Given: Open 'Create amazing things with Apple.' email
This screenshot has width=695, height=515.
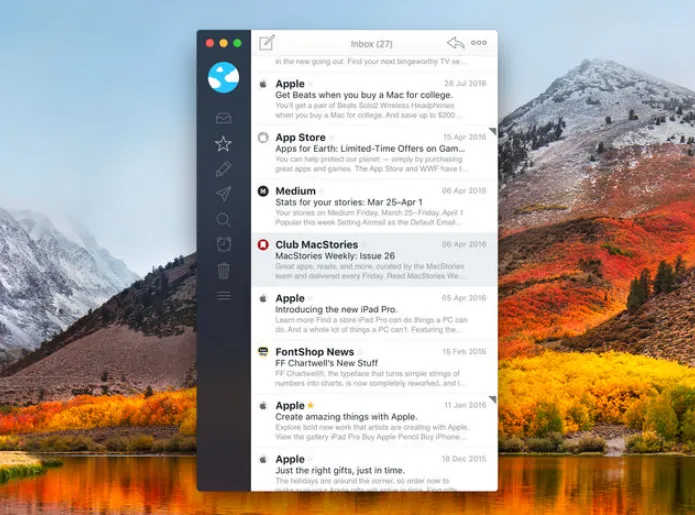Looking at the screenshot, I should coord(374,421).
